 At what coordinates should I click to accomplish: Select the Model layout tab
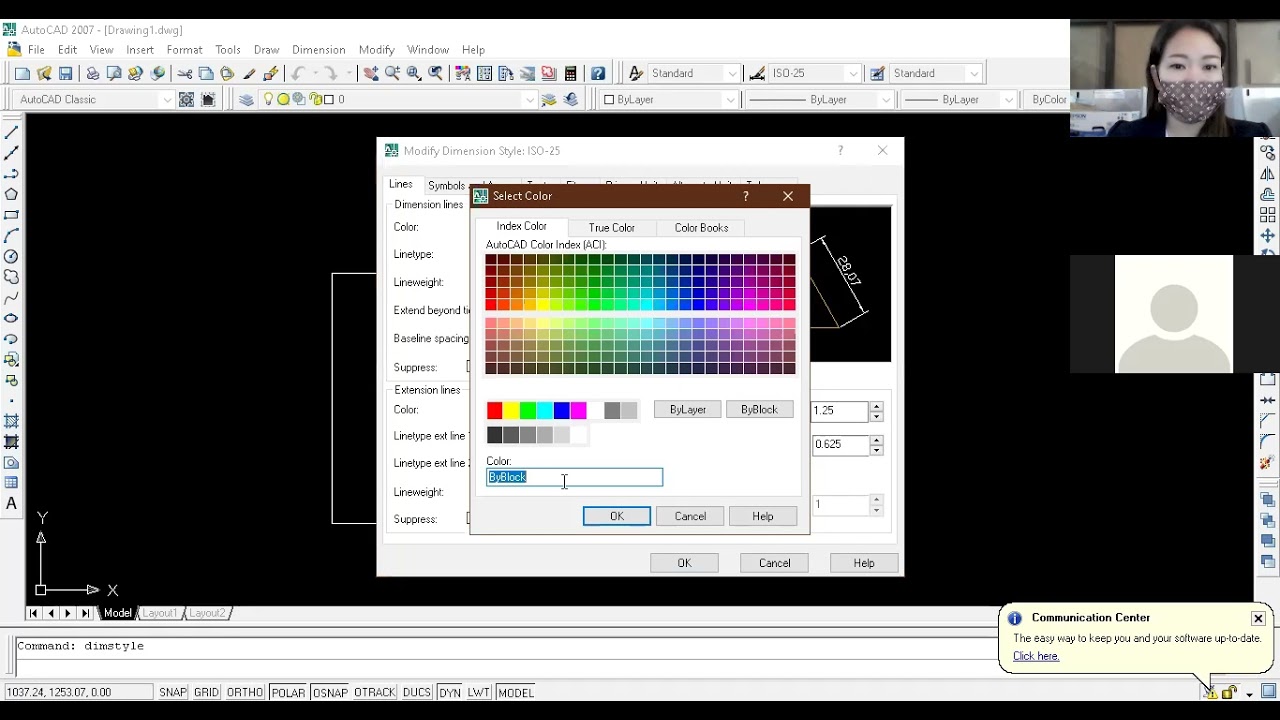118,613
